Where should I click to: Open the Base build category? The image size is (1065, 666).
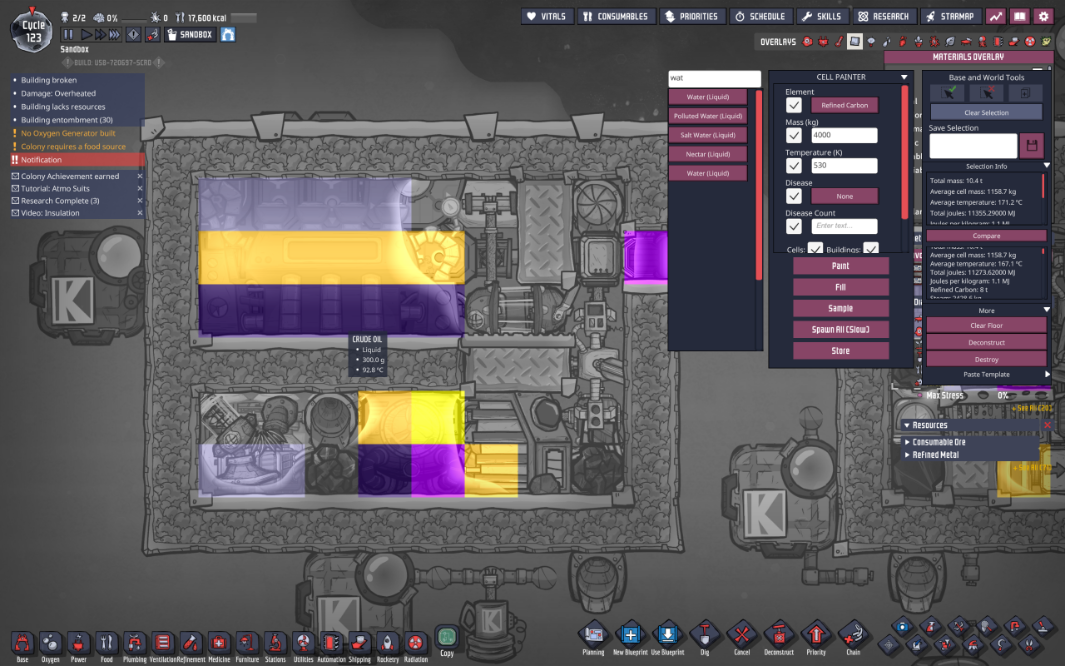22,644
